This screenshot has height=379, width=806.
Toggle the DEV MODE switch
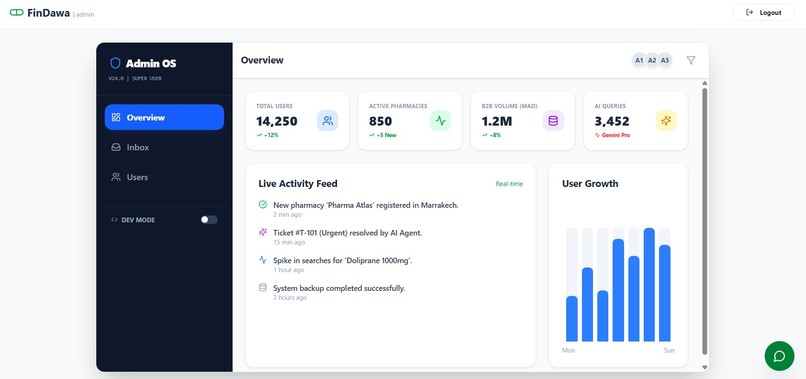[209, 220]
